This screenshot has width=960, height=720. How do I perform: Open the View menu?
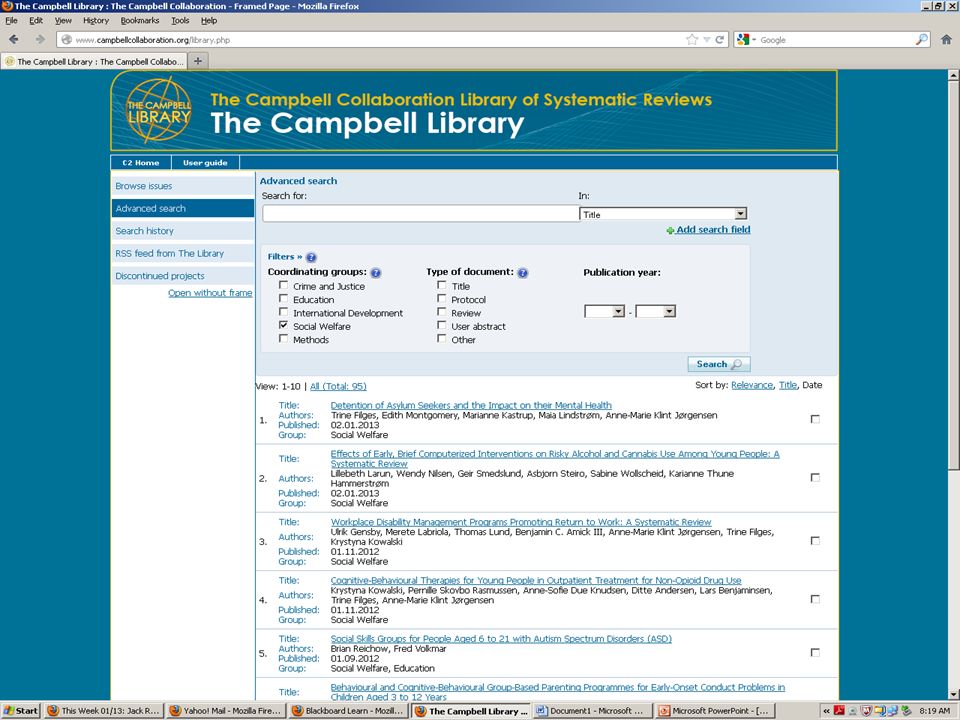click(x=63, y=20)
